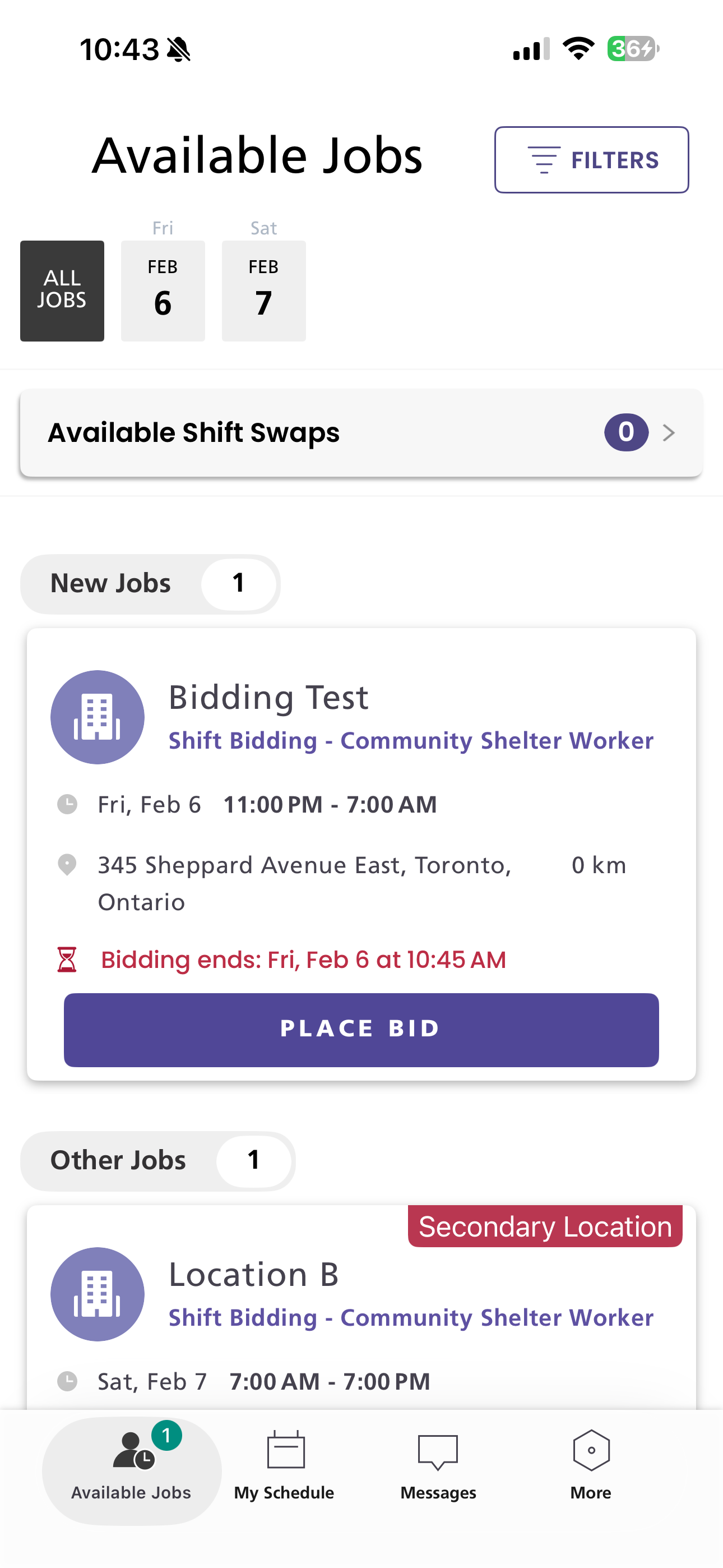723x1568 pixels.
Task: Collapse the Other Jobs section header
Action: point(157,1161)
